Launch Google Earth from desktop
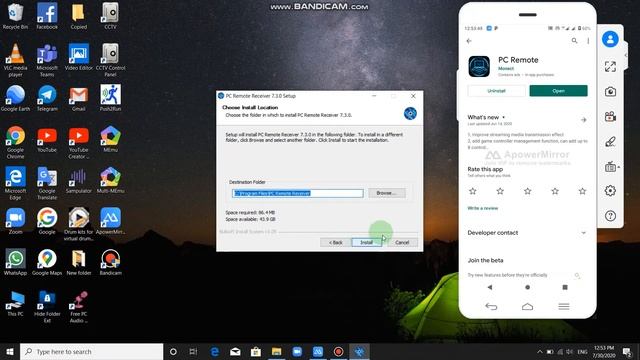The height and width of the screenshot is (360, 640). coord(16,98)
